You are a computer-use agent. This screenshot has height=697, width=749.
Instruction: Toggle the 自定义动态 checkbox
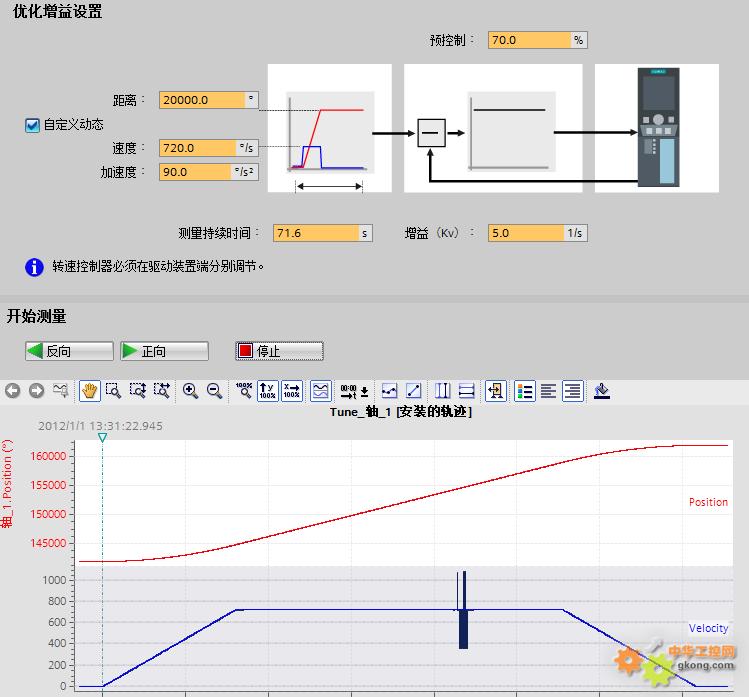tap(32, 125)
